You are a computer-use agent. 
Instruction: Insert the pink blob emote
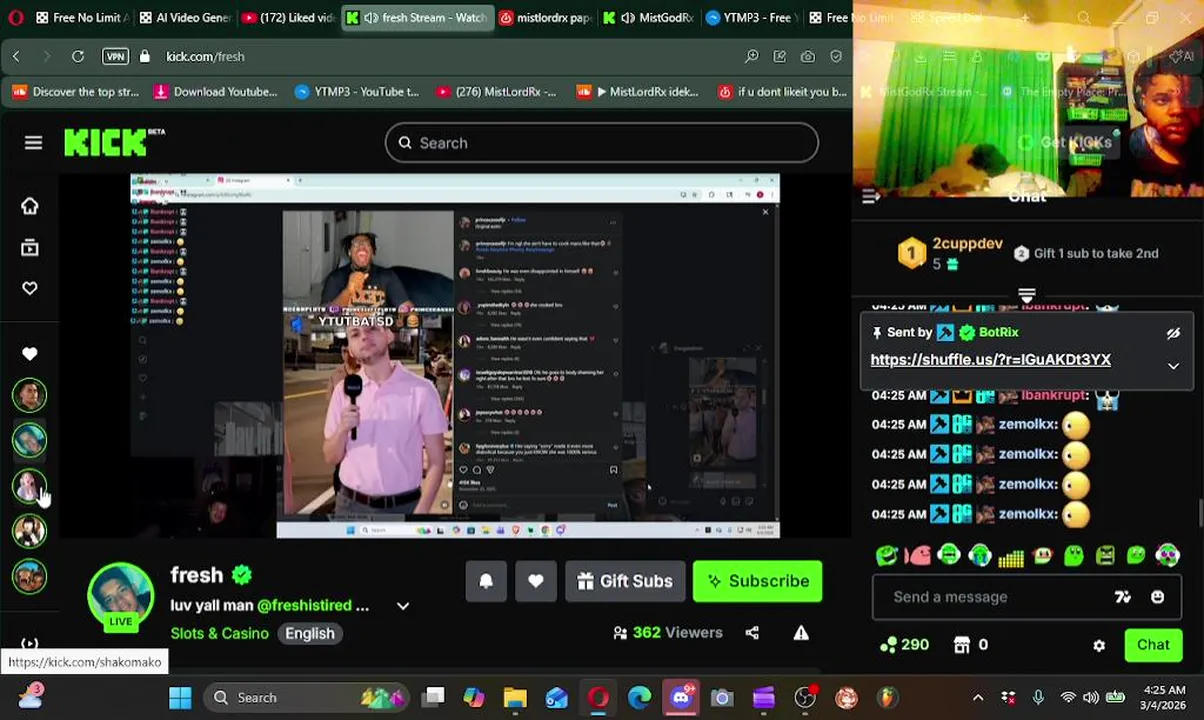[x=917, y=555]
